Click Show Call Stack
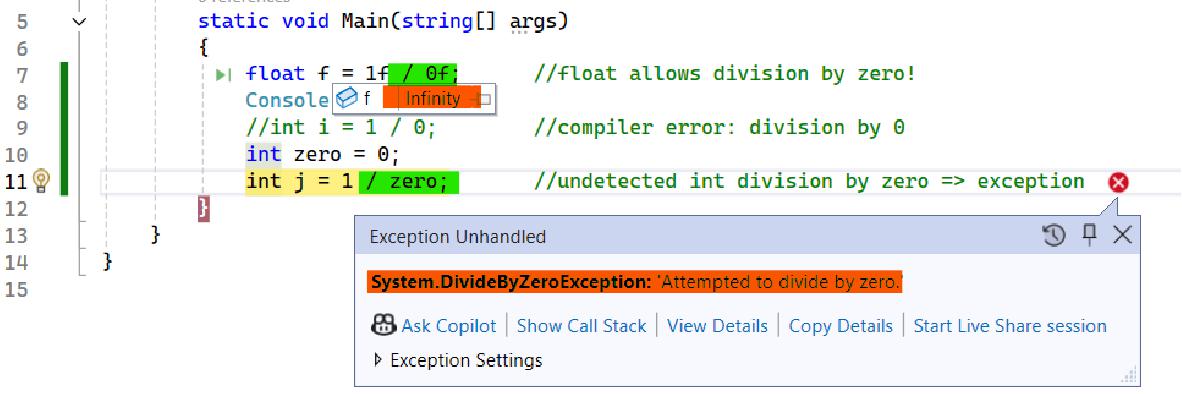Image resolution: width=1182 pixels, height=394 pixels. pos(581,326)
